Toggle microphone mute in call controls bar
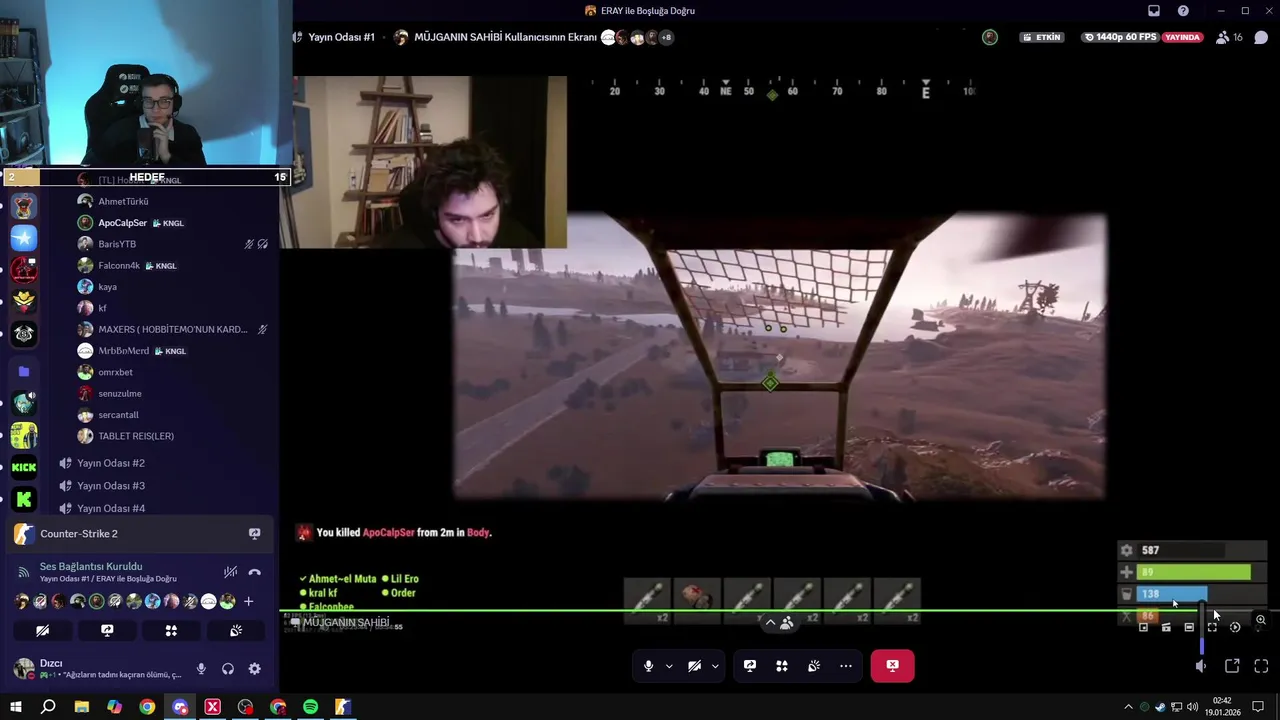 649,666
